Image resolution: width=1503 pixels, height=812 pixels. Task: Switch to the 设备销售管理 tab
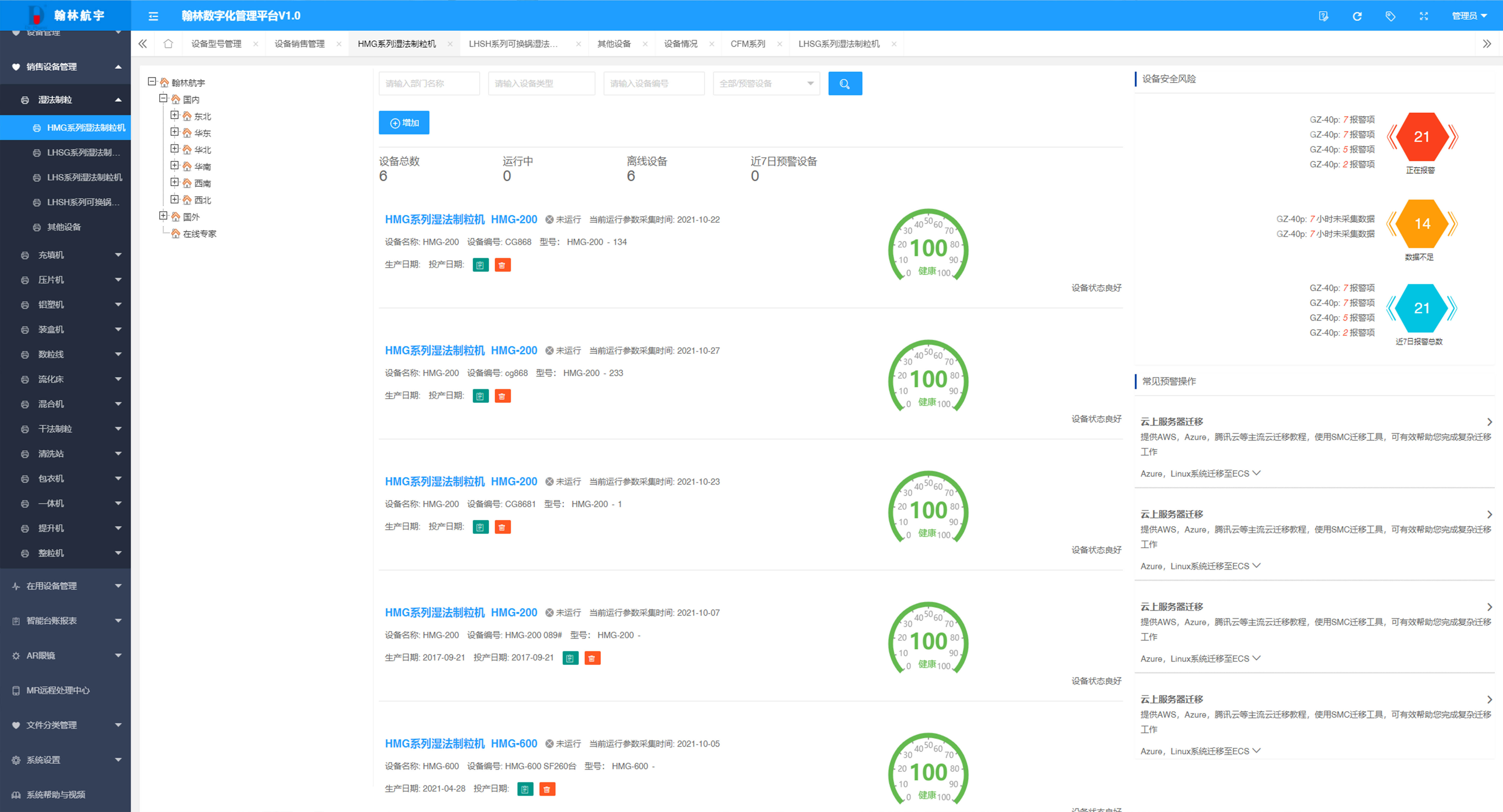[x=299, y=44]
